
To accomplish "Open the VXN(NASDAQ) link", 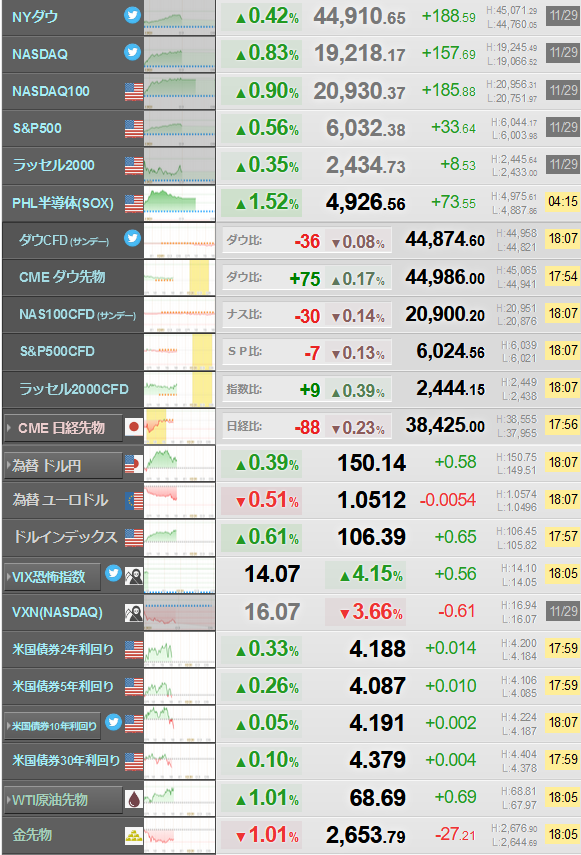I will click(x=57, y=612).
